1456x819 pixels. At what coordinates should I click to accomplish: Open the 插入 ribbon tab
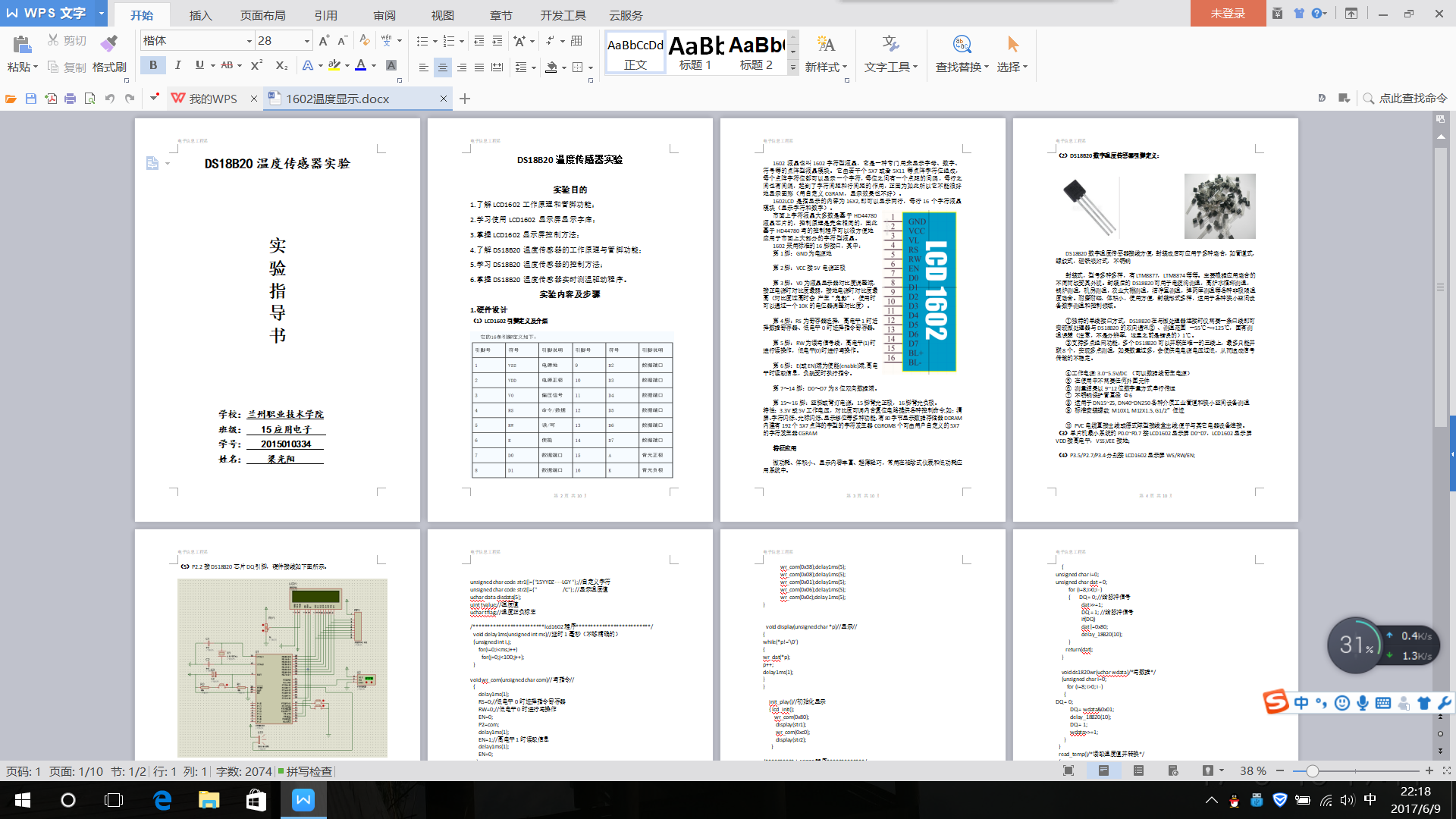[x=200, y=15]
